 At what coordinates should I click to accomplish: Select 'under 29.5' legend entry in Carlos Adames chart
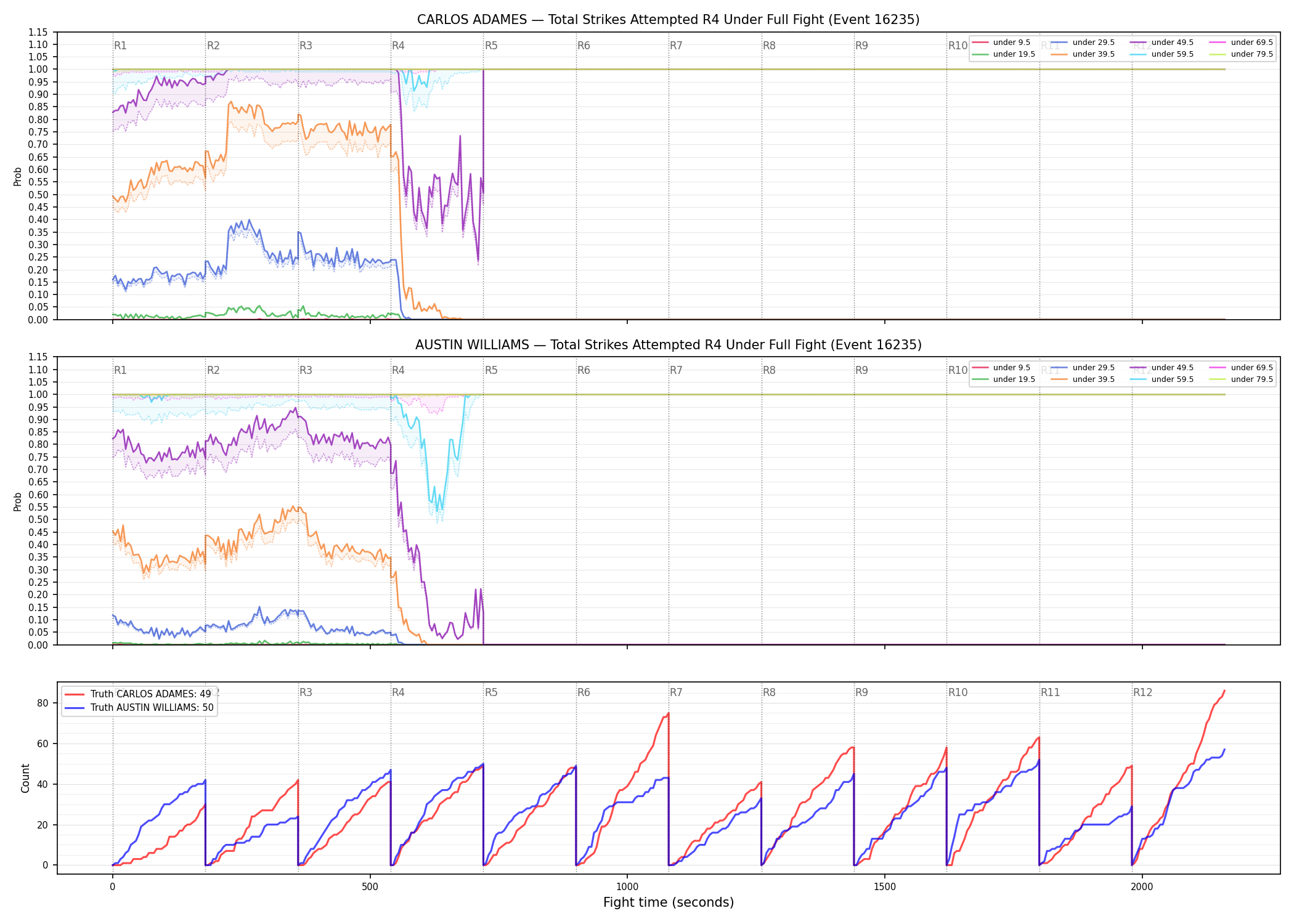pyautogui.click(x=1083, y=43)
